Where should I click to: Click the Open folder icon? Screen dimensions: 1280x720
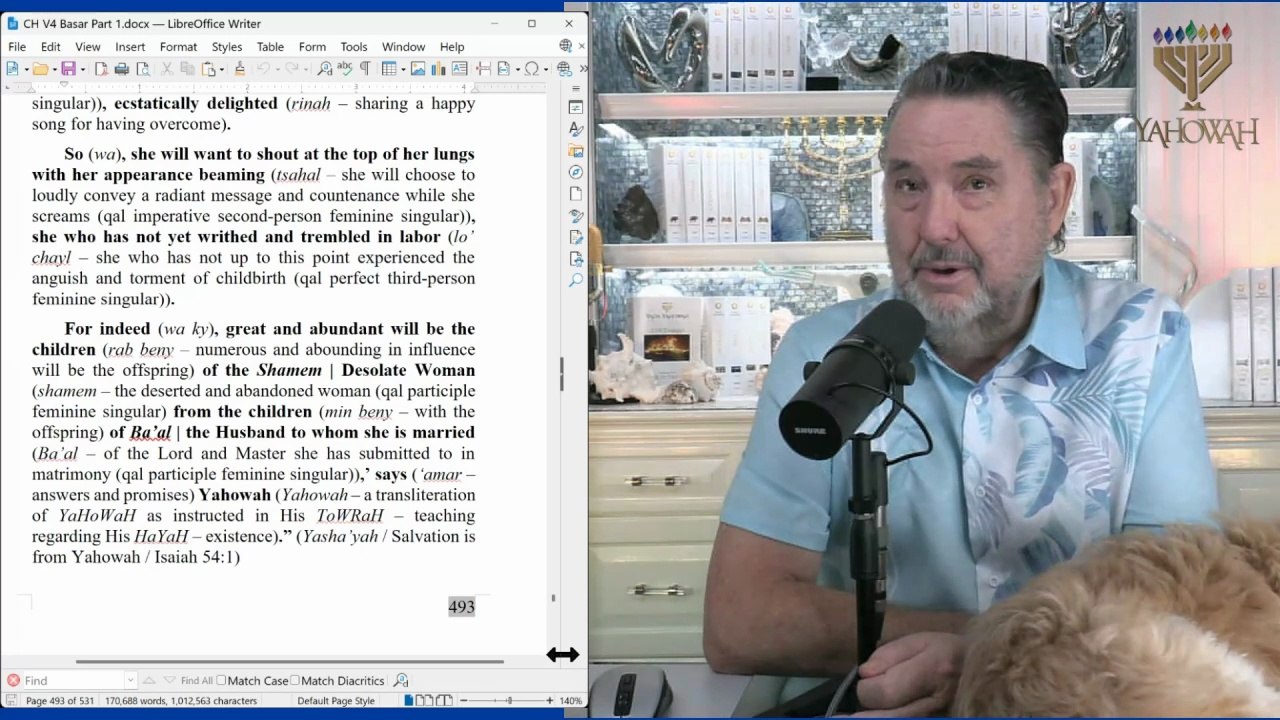coord(40,68)
